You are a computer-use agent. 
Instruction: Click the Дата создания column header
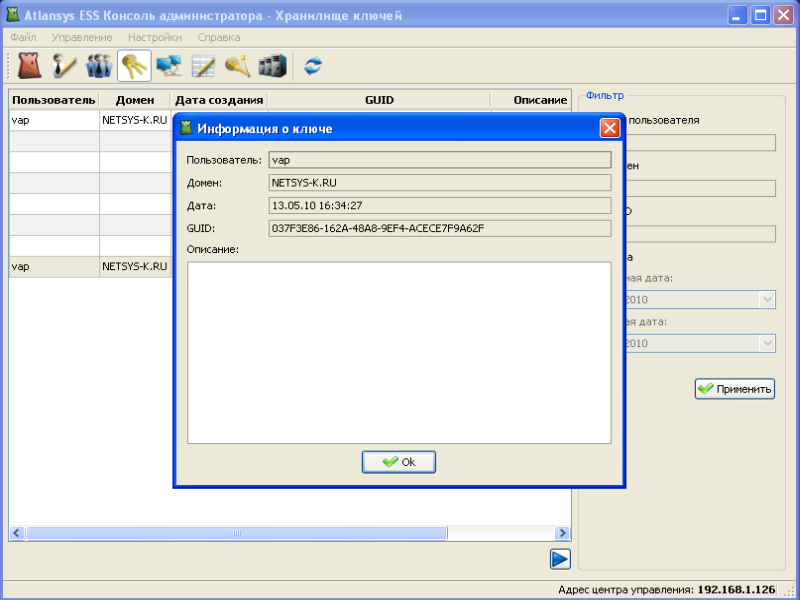(x=219, y=100)
